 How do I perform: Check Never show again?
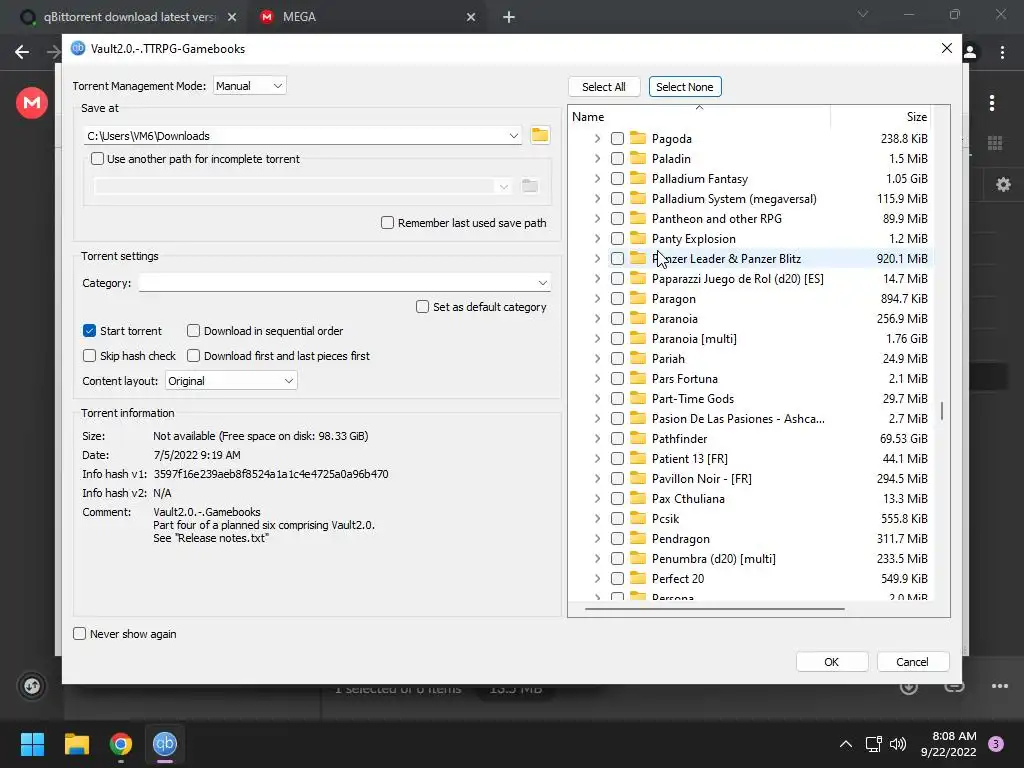tap(80, 633)
